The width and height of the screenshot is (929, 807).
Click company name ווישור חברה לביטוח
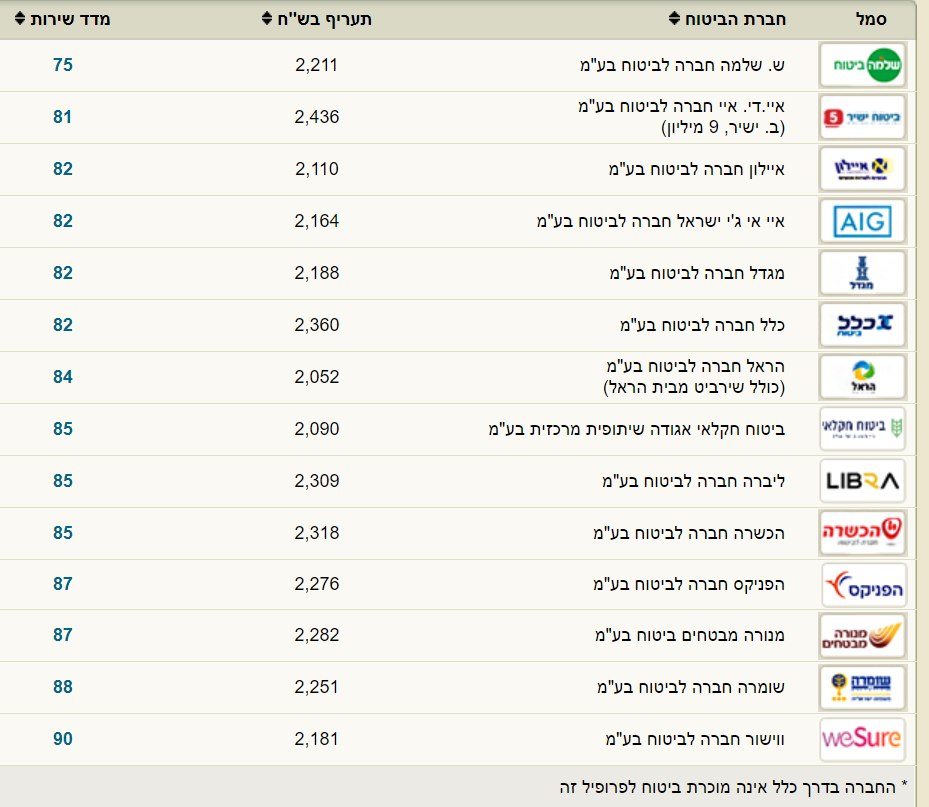point(695,739)
